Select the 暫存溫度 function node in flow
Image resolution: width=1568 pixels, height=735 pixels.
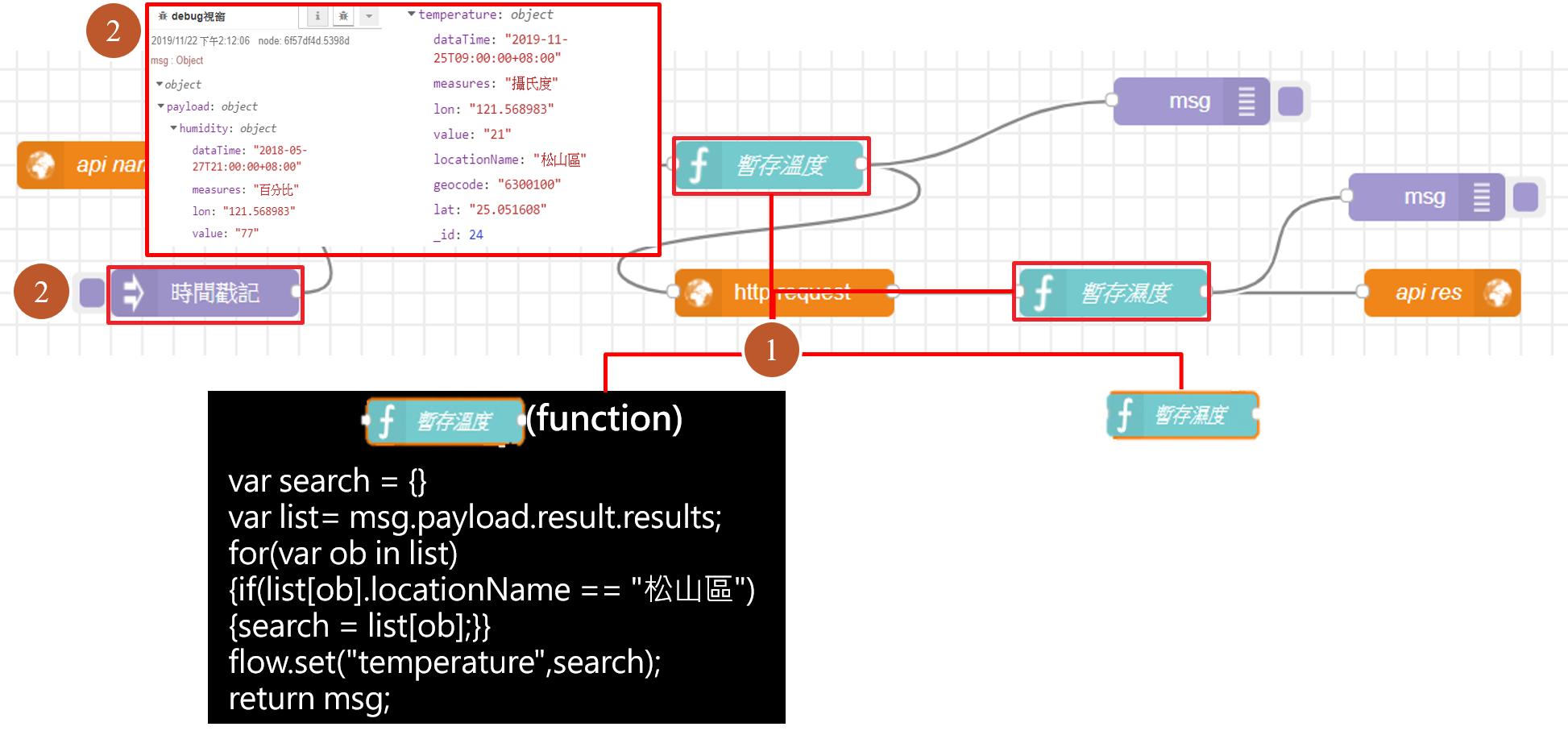769,165
